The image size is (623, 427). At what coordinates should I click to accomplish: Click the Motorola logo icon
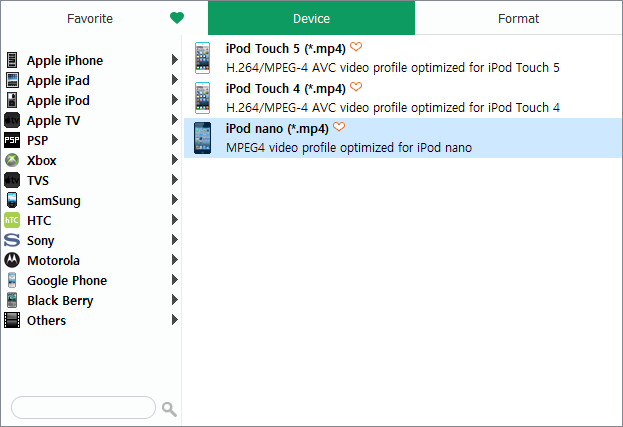point(12,260)
